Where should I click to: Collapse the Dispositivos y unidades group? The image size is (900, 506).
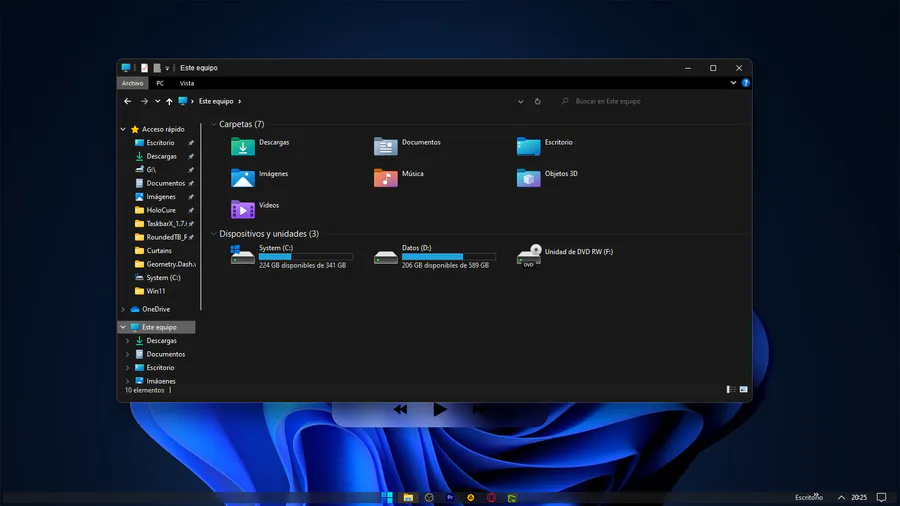pyautogui.click(x=214, y=233)
